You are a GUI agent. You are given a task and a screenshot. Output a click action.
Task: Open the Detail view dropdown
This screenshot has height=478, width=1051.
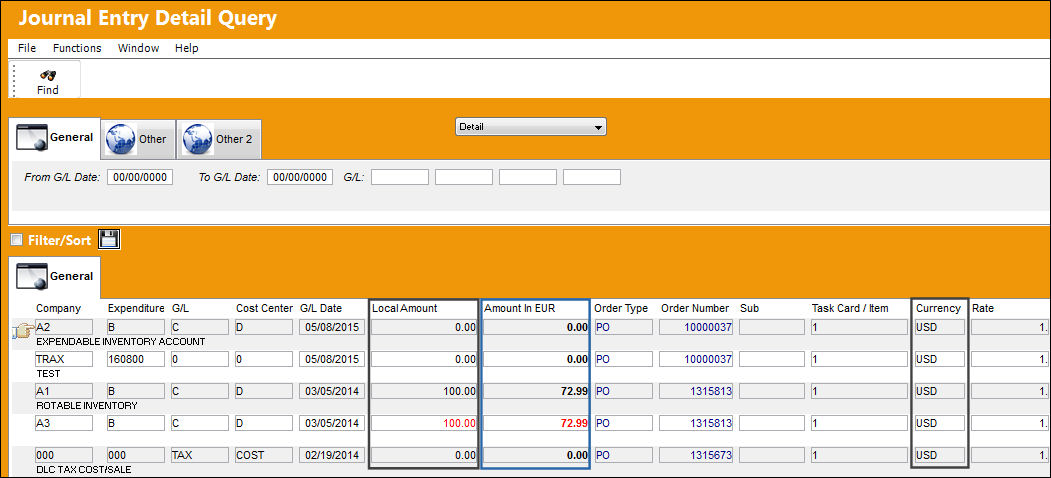(530, 127)
